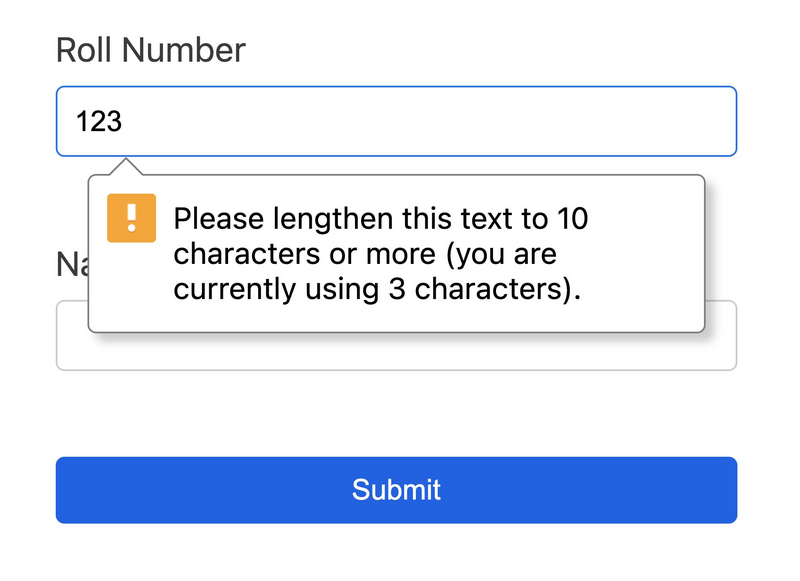This screenshot has height=581, width=800.
Task: Click the empty field partly behind the tooltip
Action: point(722,336)
